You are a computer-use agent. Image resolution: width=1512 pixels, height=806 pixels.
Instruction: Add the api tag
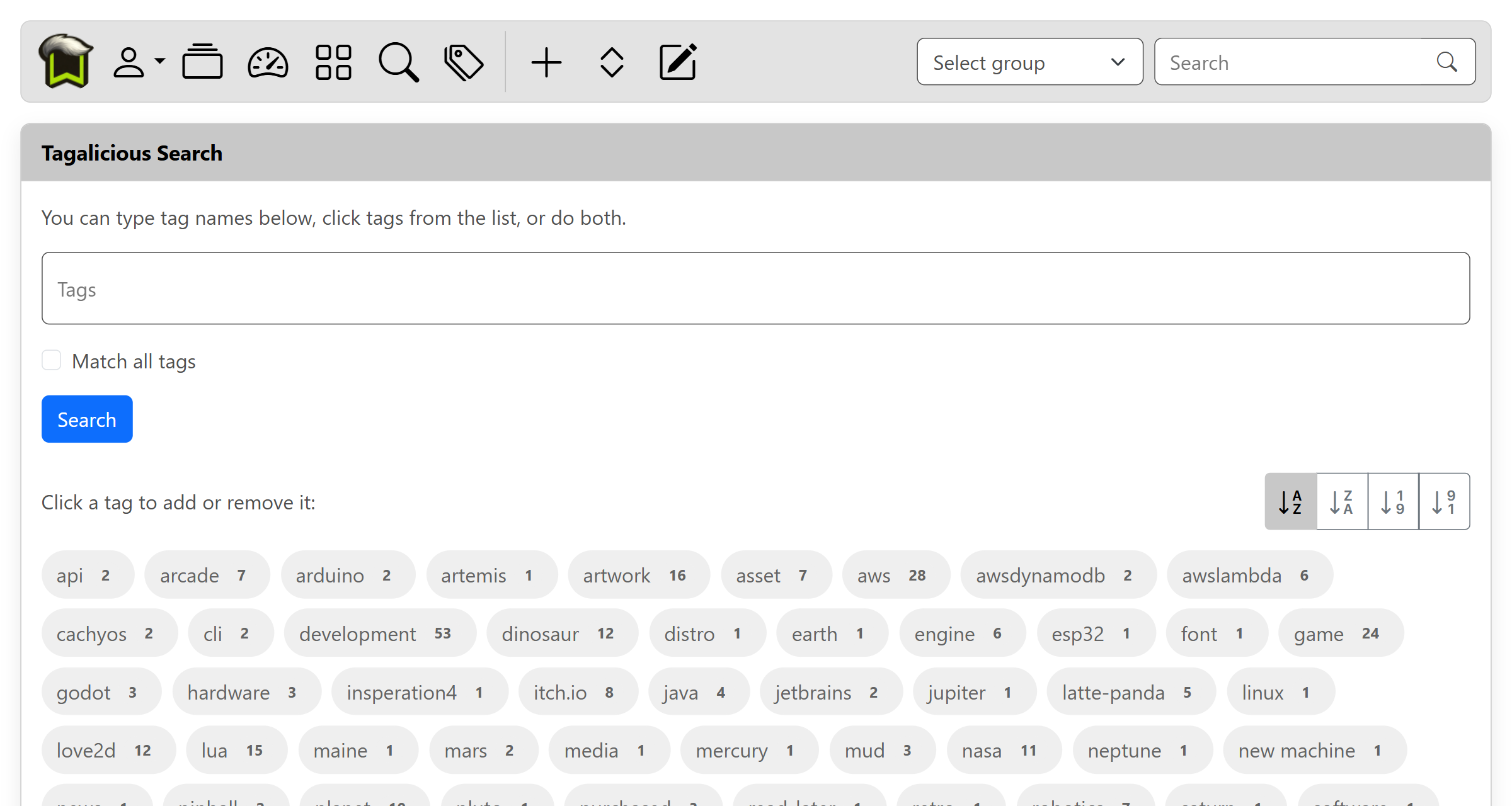point(88,575)
